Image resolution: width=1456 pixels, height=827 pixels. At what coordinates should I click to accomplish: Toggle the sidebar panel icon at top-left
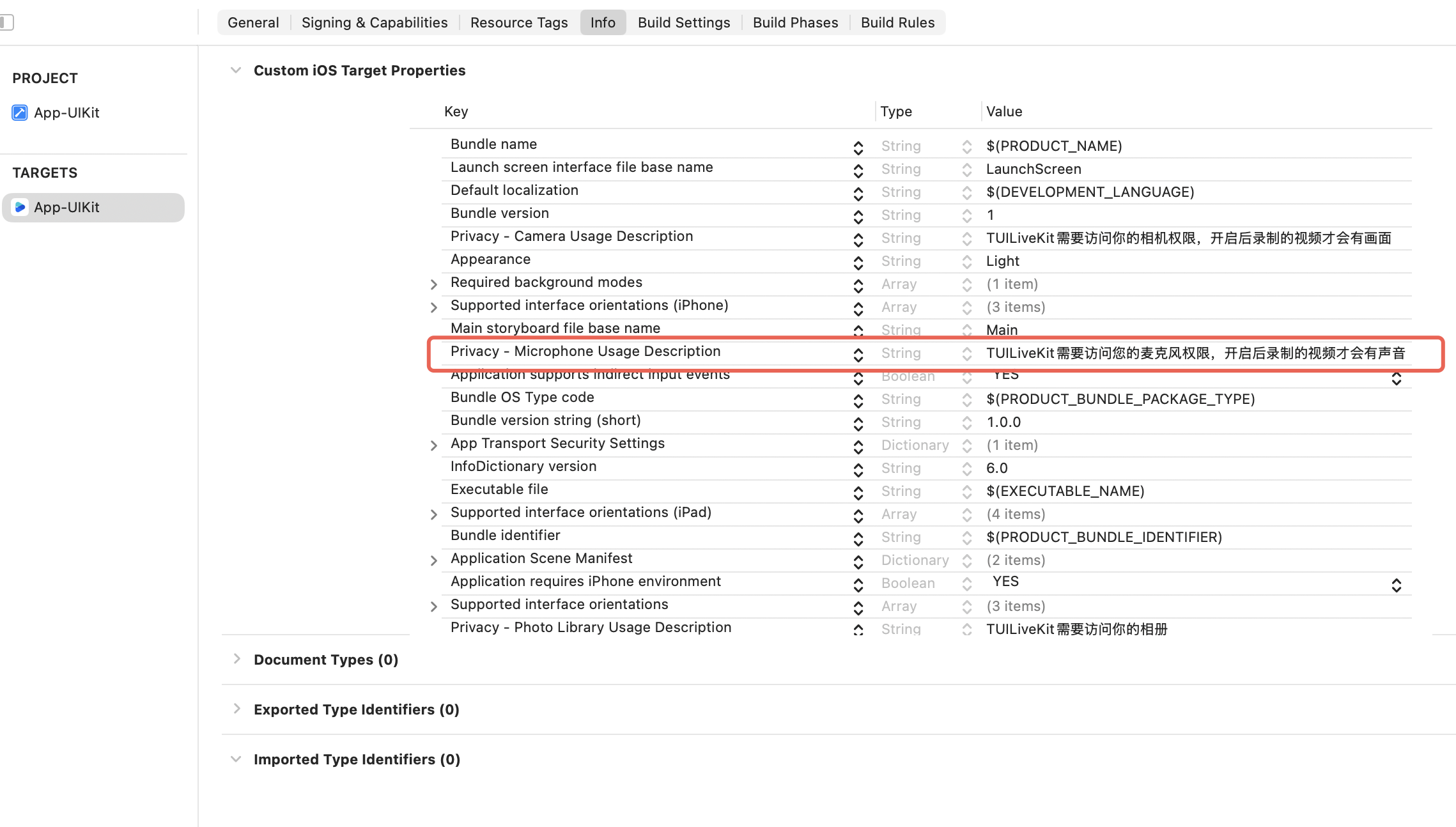6,22
